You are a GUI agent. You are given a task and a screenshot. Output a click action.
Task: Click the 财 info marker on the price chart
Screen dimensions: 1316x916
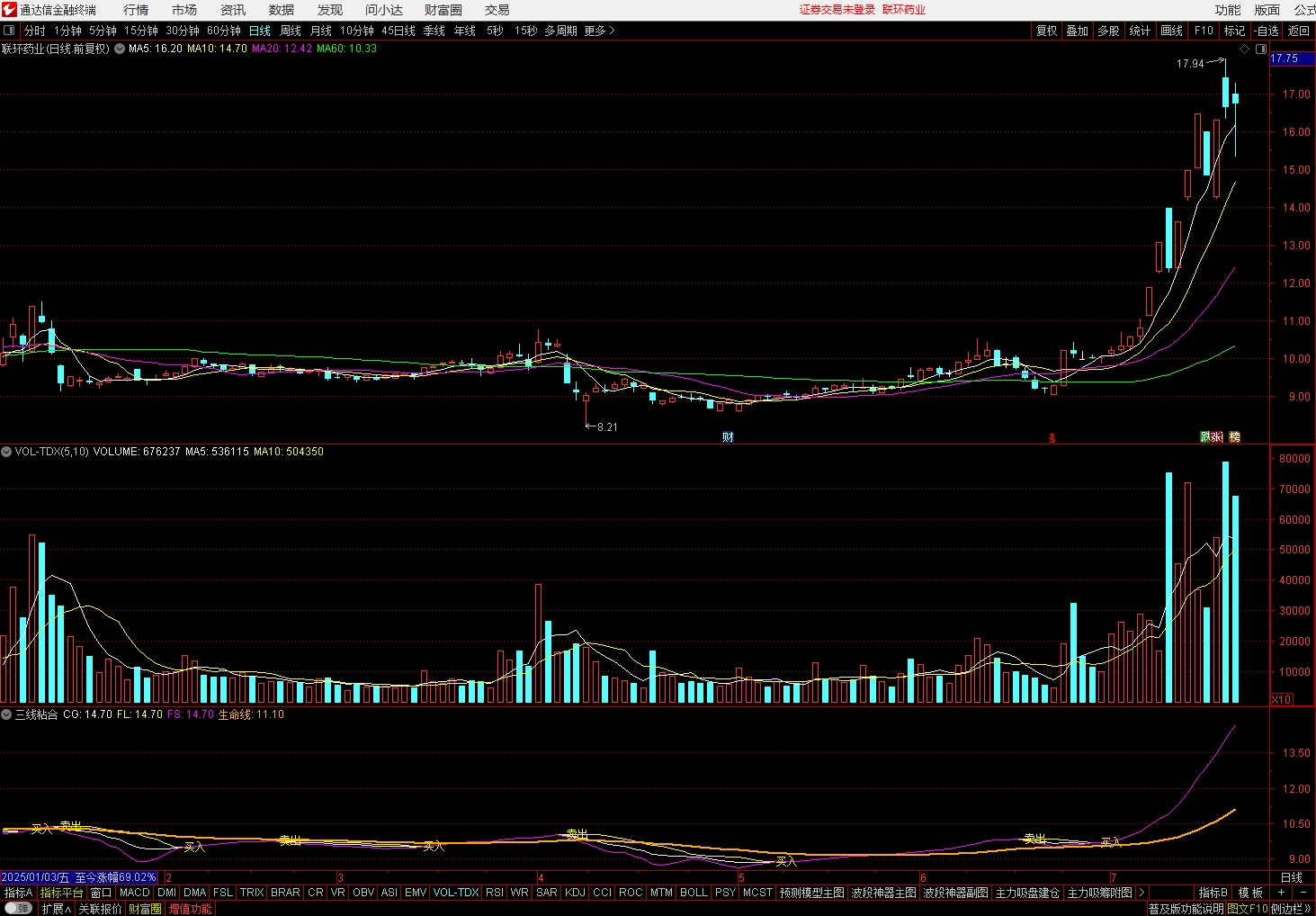click(x=729, y=437)
